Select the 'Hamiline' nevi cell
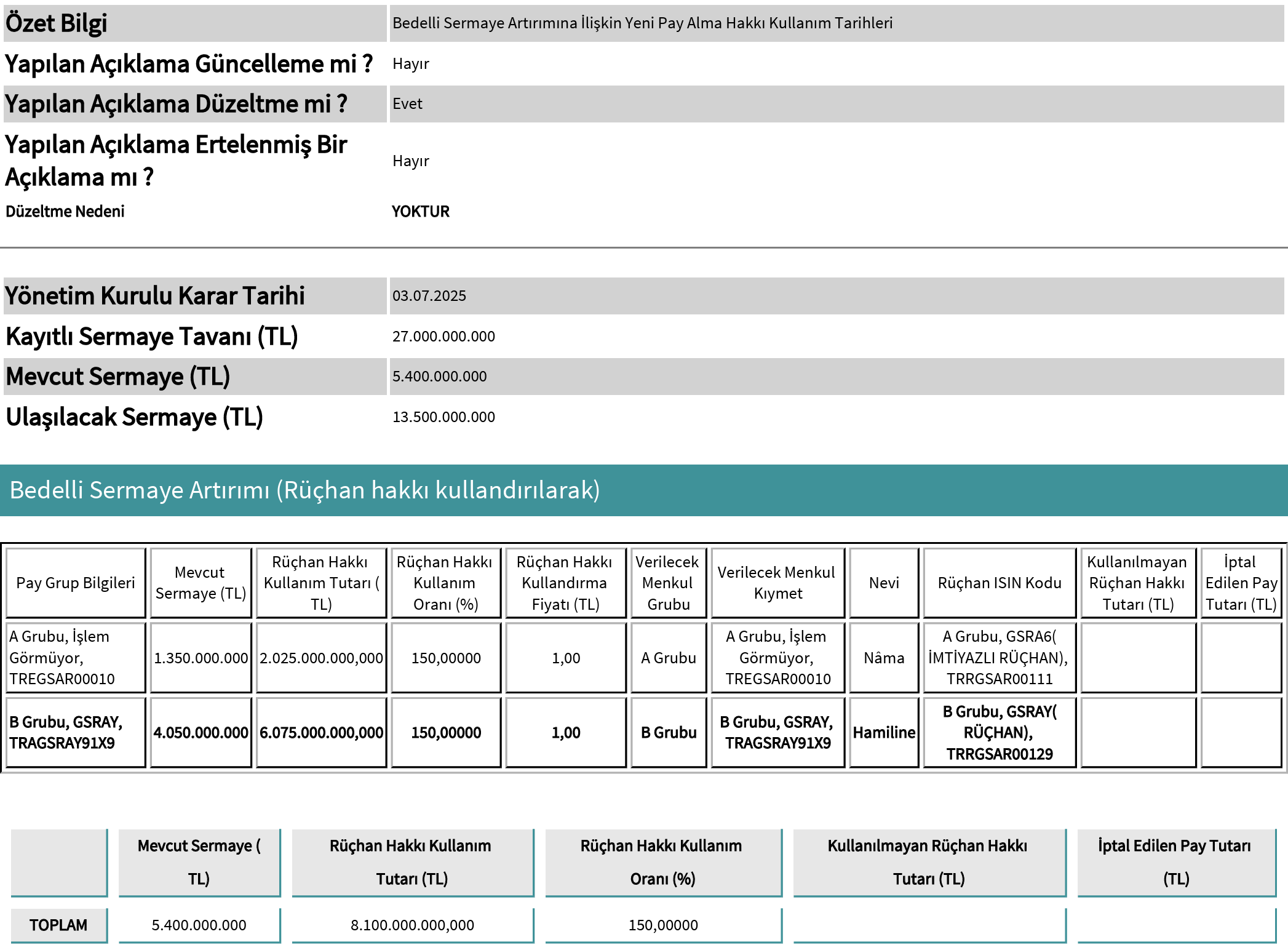 tap(884, 733)
